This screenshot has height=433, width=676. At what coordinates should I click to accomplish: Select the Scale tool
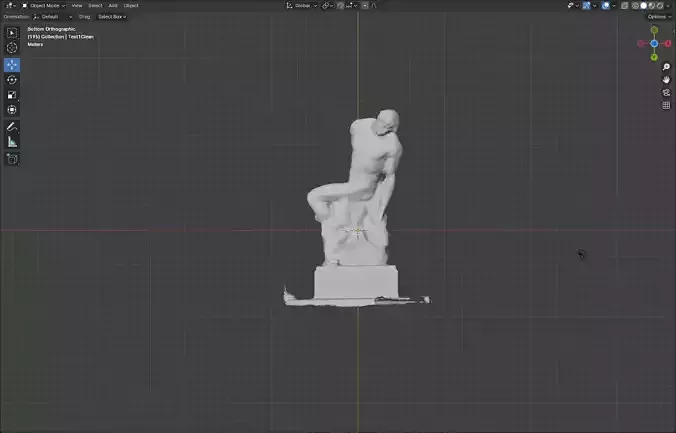[12, 95]
